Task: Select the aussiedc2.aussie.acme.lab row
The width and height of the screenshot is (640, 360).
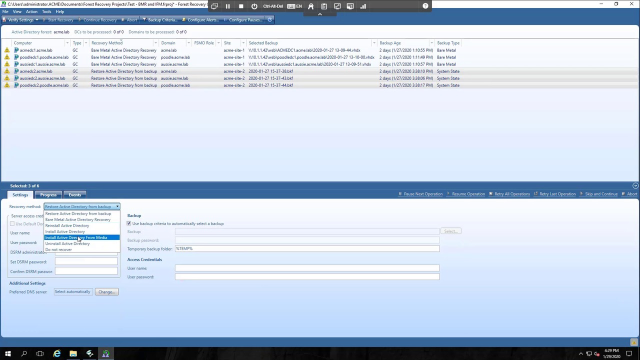Action: point(320,78)
